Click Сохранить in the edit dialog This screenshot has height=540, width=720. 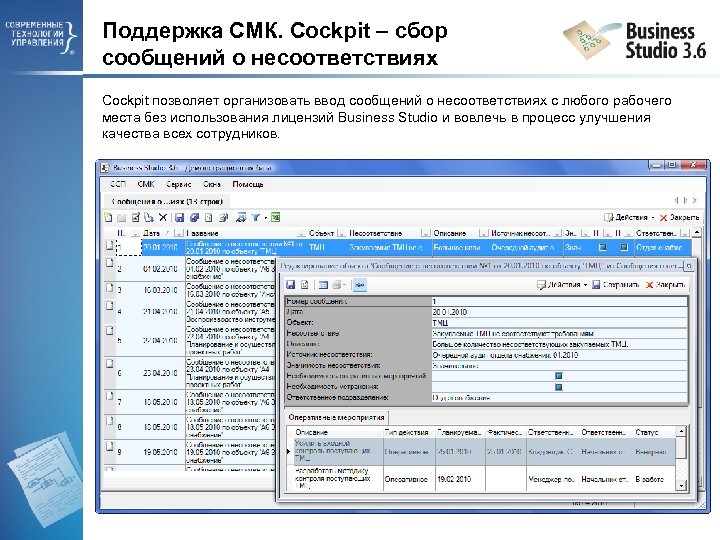tap(615, 285)
